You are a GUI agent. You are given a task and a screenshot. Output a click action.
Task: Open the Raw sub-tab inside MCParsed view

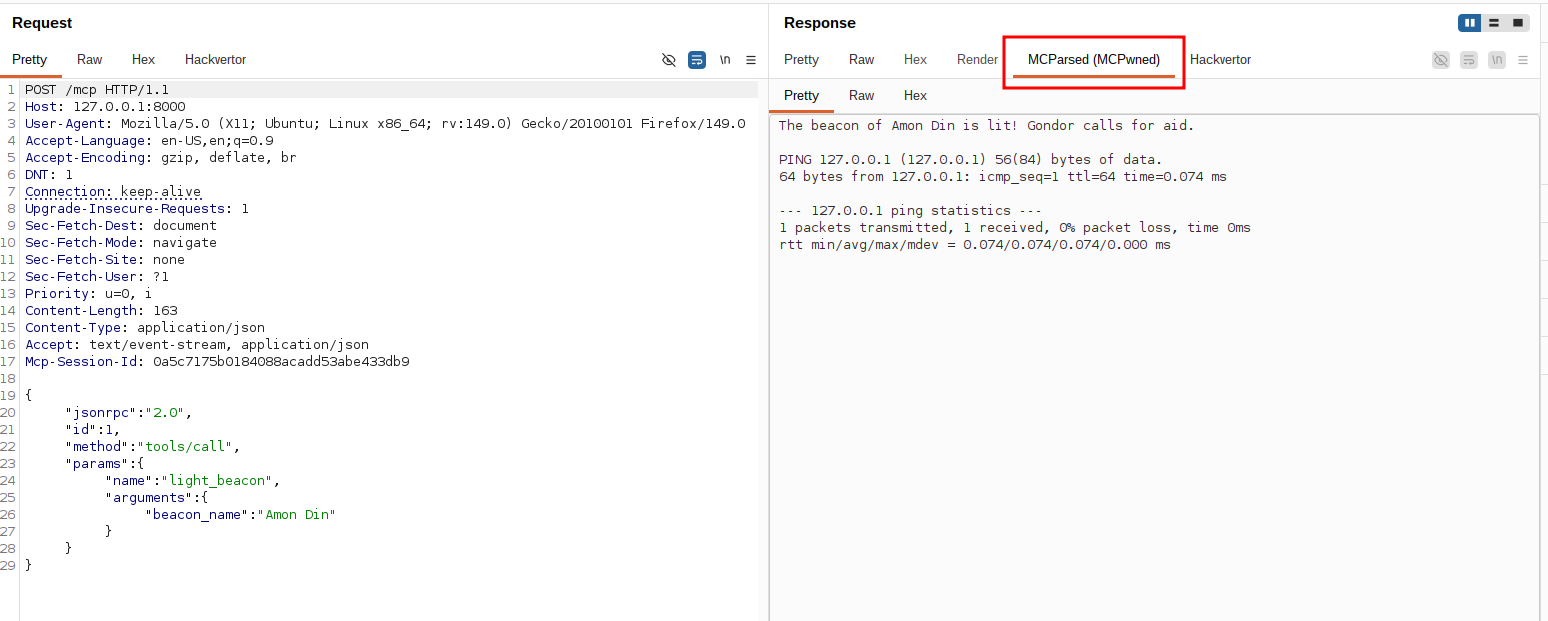(x=861, y=95)
